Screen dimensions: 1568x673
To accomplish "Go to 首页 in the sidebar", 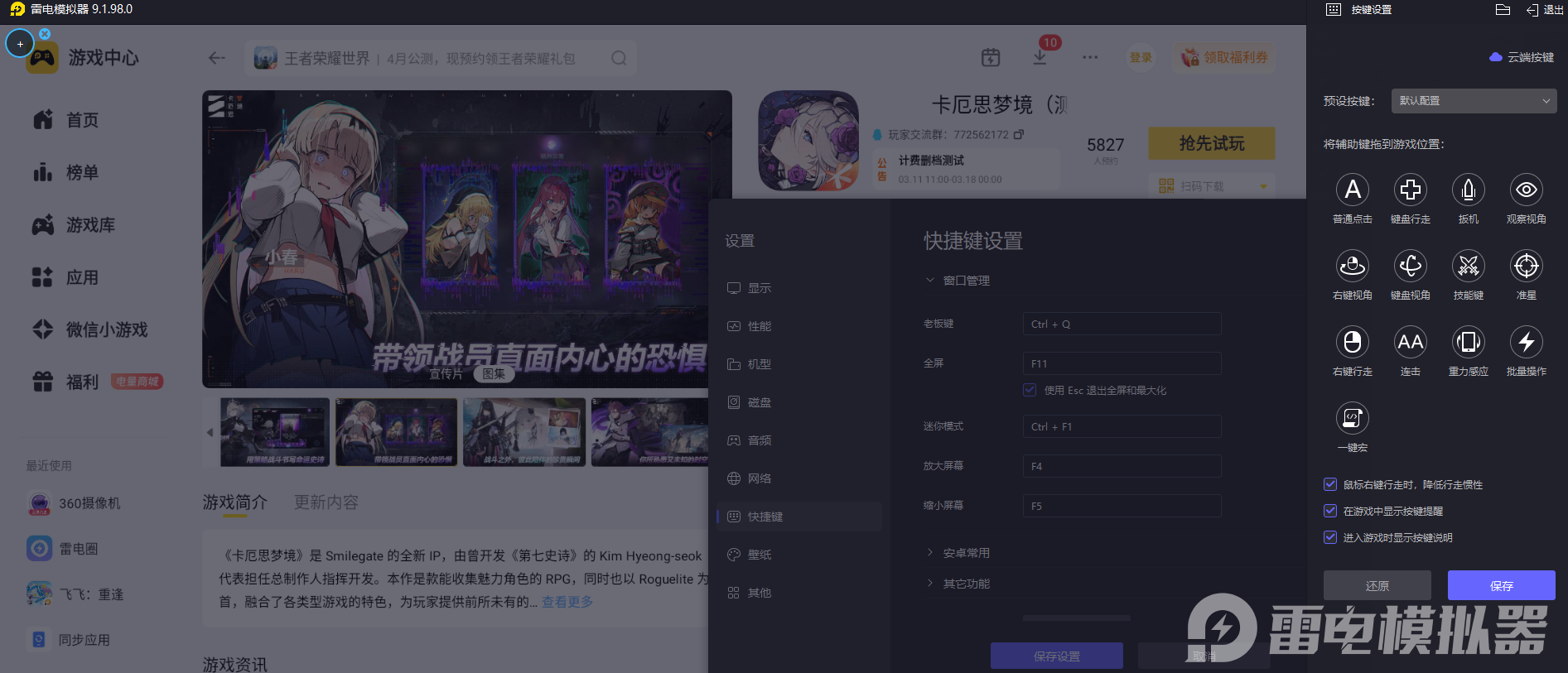I will 66,120.
